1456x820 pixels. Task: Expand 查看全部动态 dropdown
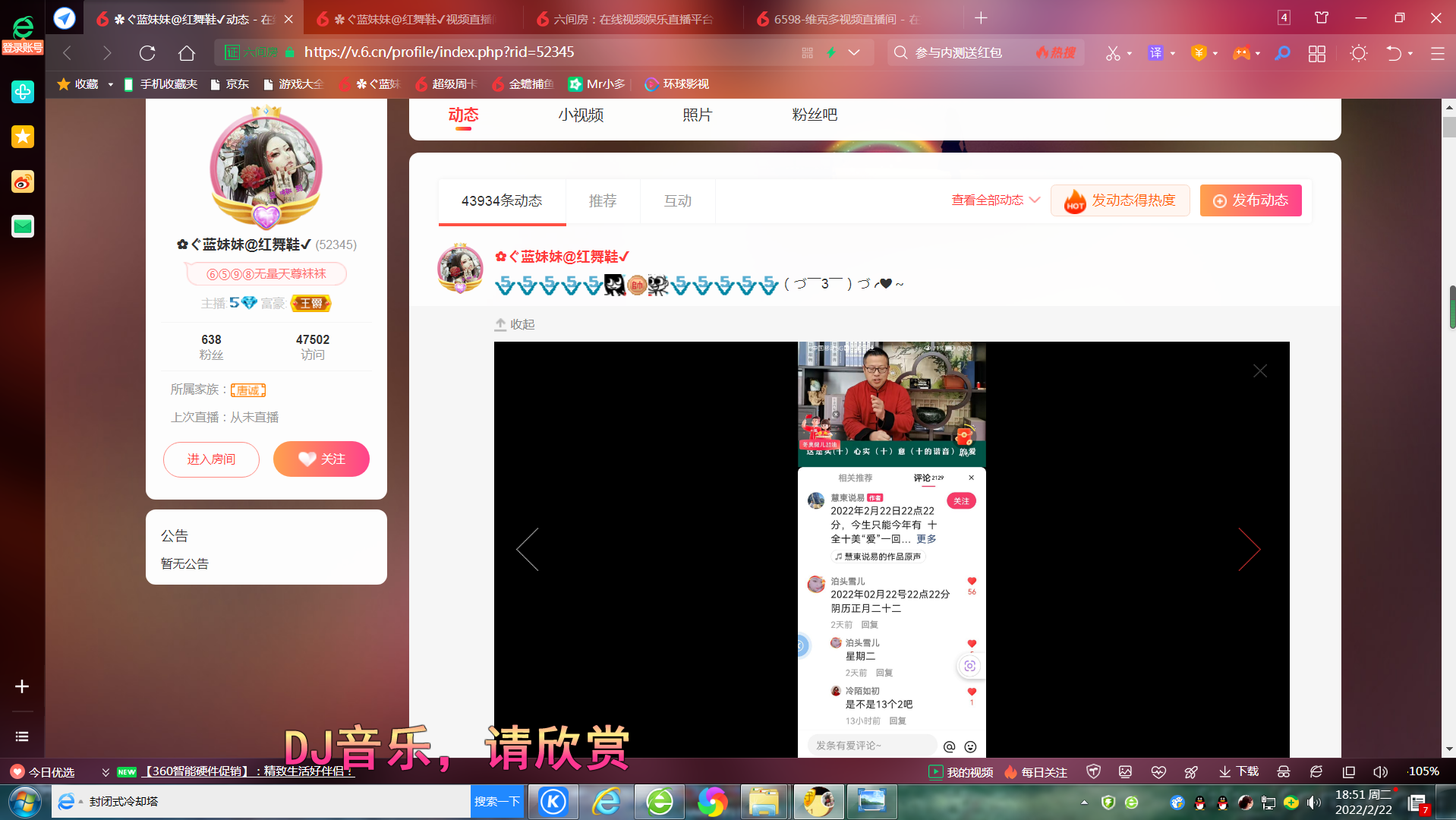995,200
